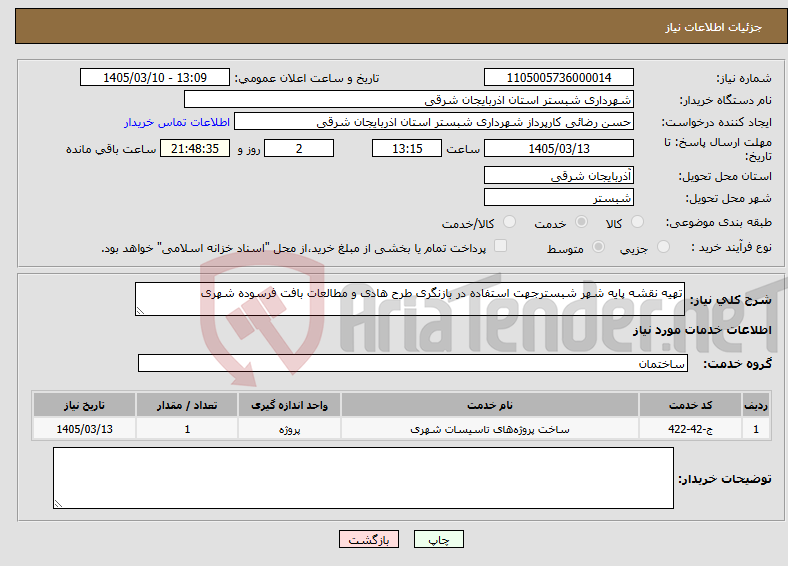This screenshot has height=566, width=788.
Task: Select the جزیی purchase type radio
Action: (663, 246)
